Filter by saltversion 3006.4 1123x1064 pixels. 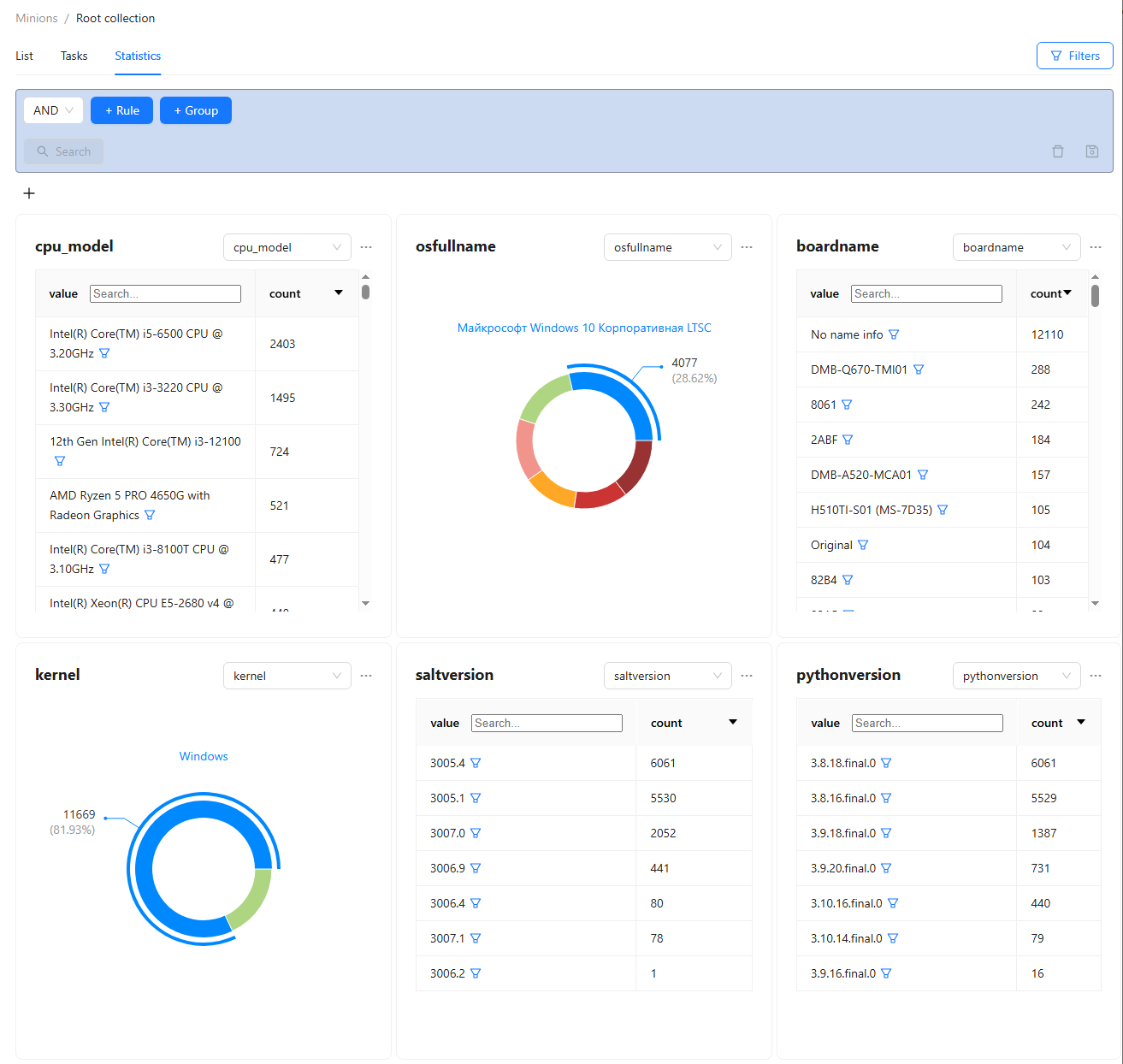(476, 903)
